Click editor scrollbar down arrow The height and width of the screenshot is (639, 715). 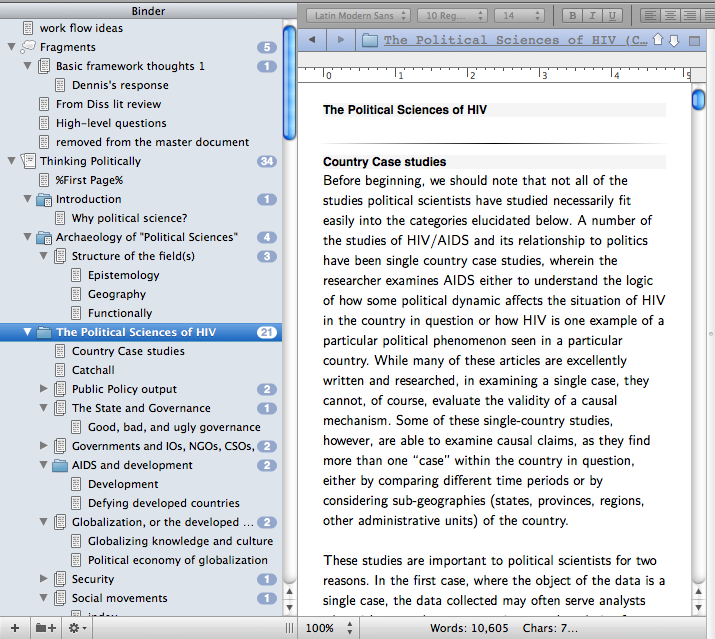click(x=698, y=608)
